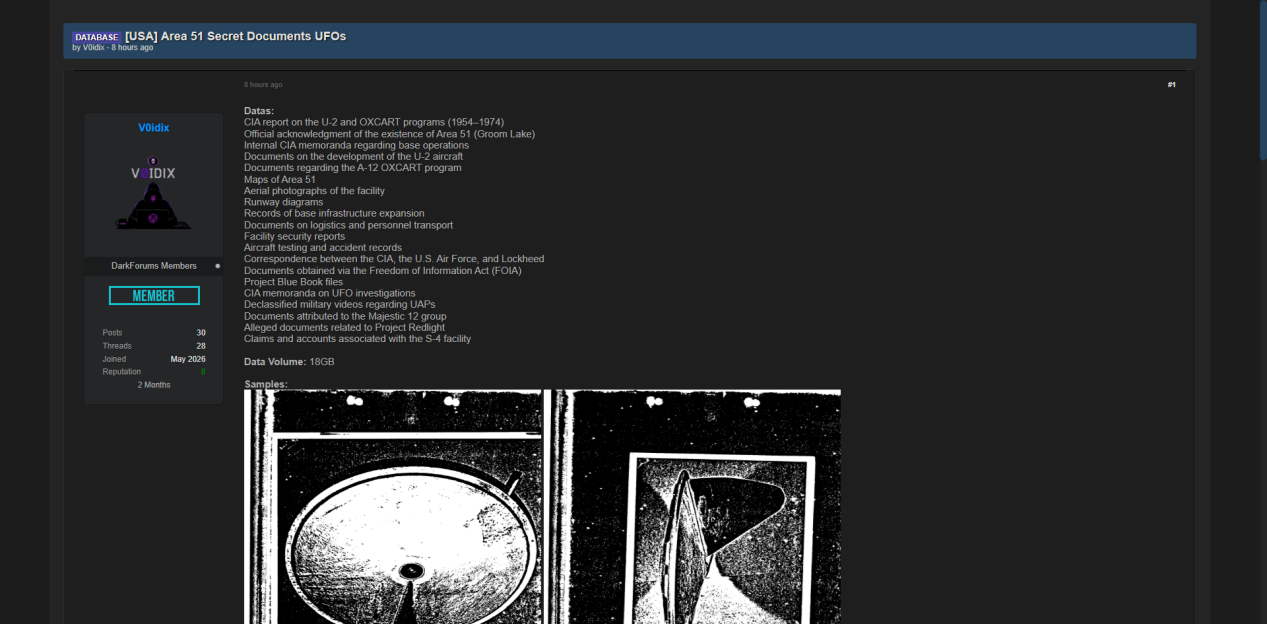Click the Posts count 30
Image resolution: width=1267 pixels, height=624 pixels.
tap(201, 333)
